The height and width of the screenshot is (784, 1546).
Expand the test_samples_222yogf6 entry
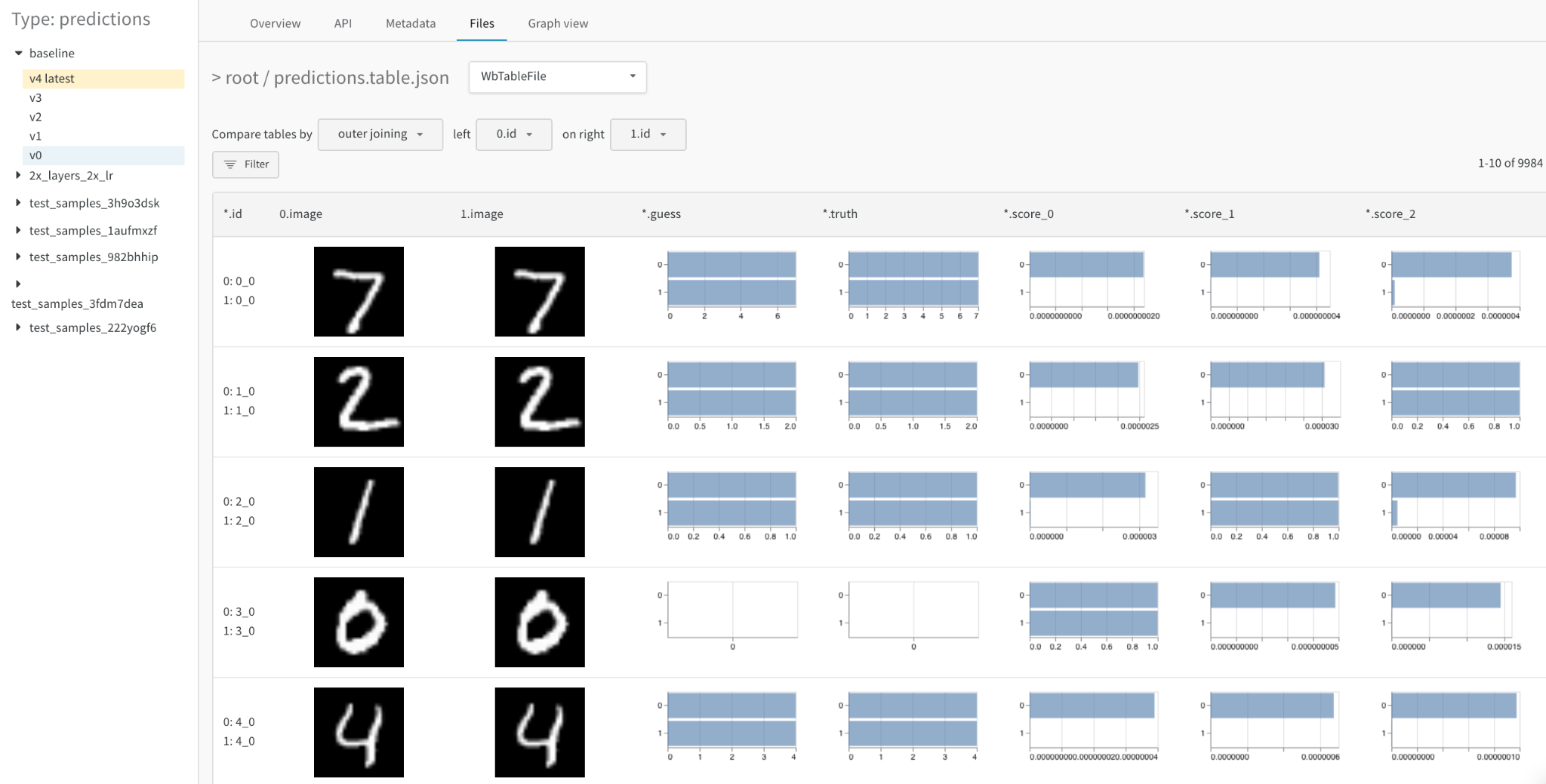18,327
